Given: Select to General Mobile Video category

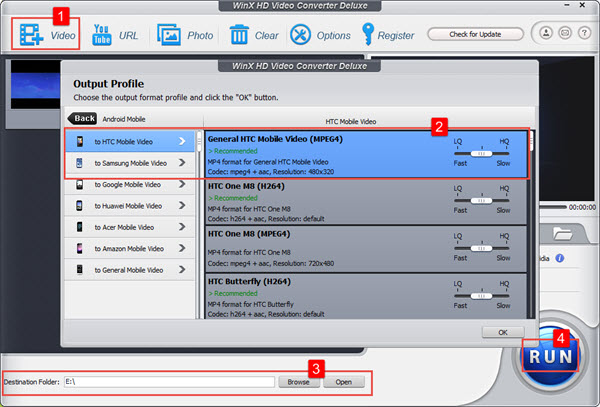Looking at the screenshot, I should point(130,270).
